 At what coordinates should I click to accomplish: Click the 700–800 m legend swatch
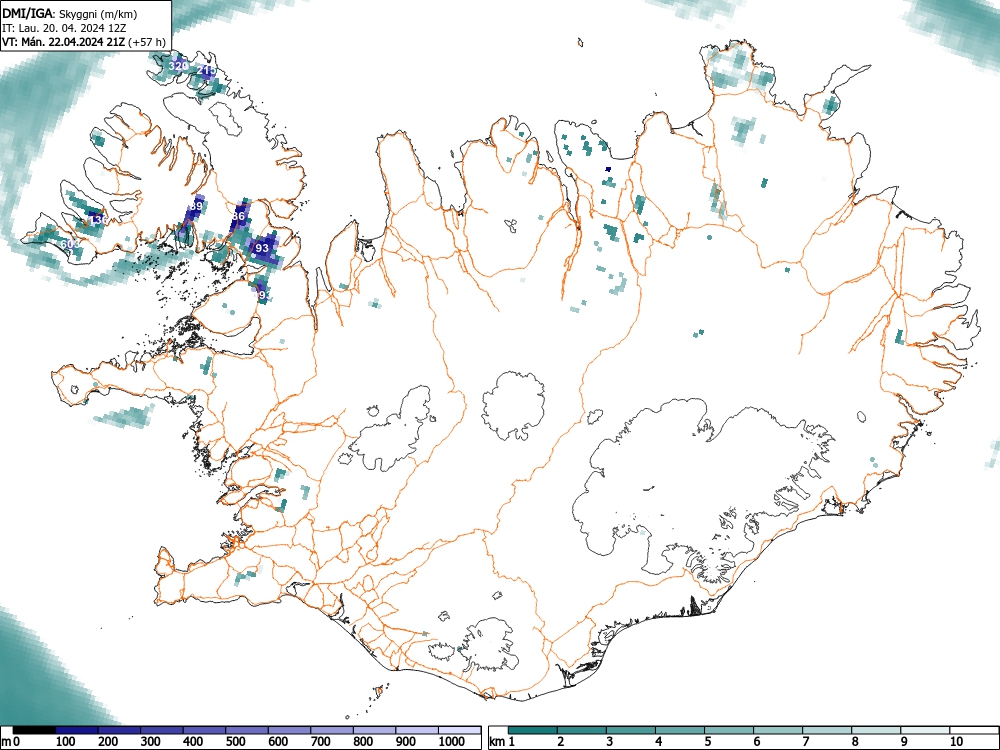tap(332, 730)
